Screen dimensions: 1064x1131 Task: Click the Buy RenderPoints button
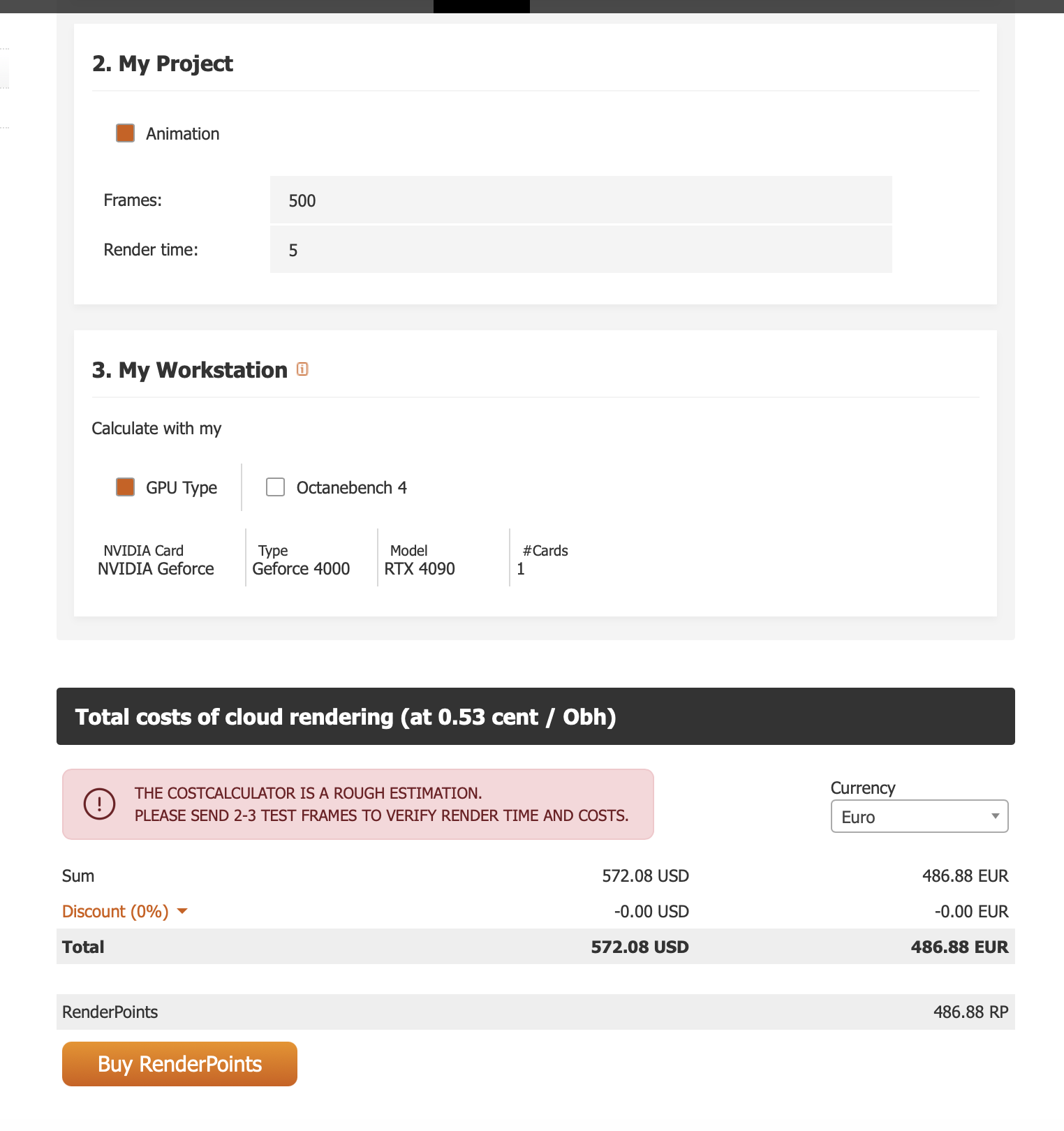[179, 1063]
